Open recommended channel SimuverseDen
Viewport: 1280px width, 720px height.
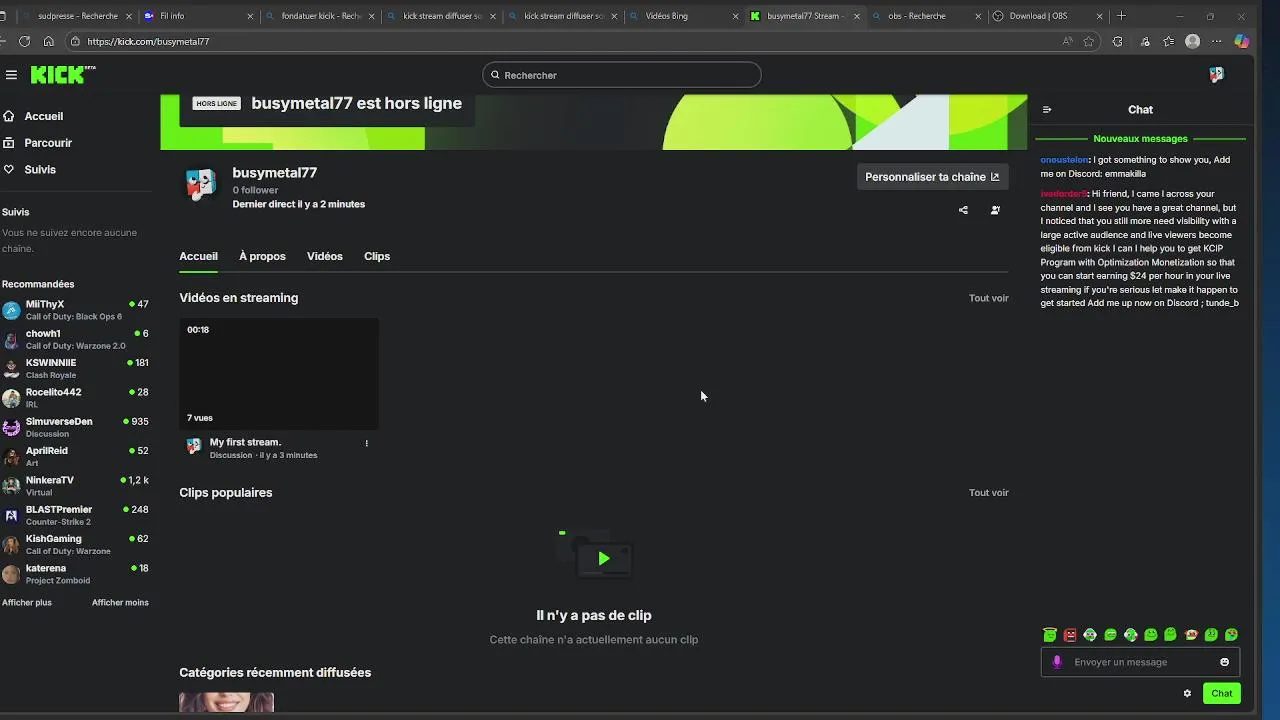75,427
